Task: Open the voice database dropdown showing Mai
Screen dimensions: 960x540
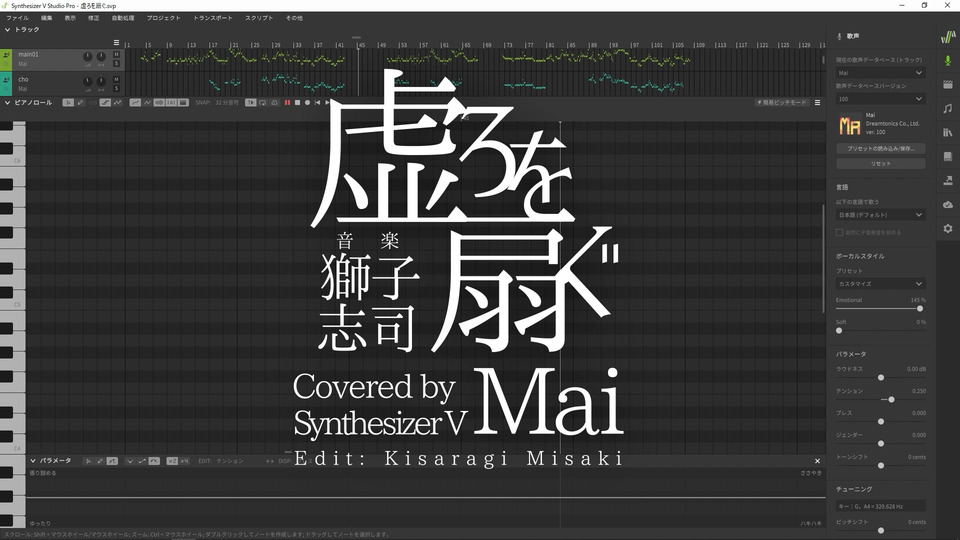Action: coord(880,73)
